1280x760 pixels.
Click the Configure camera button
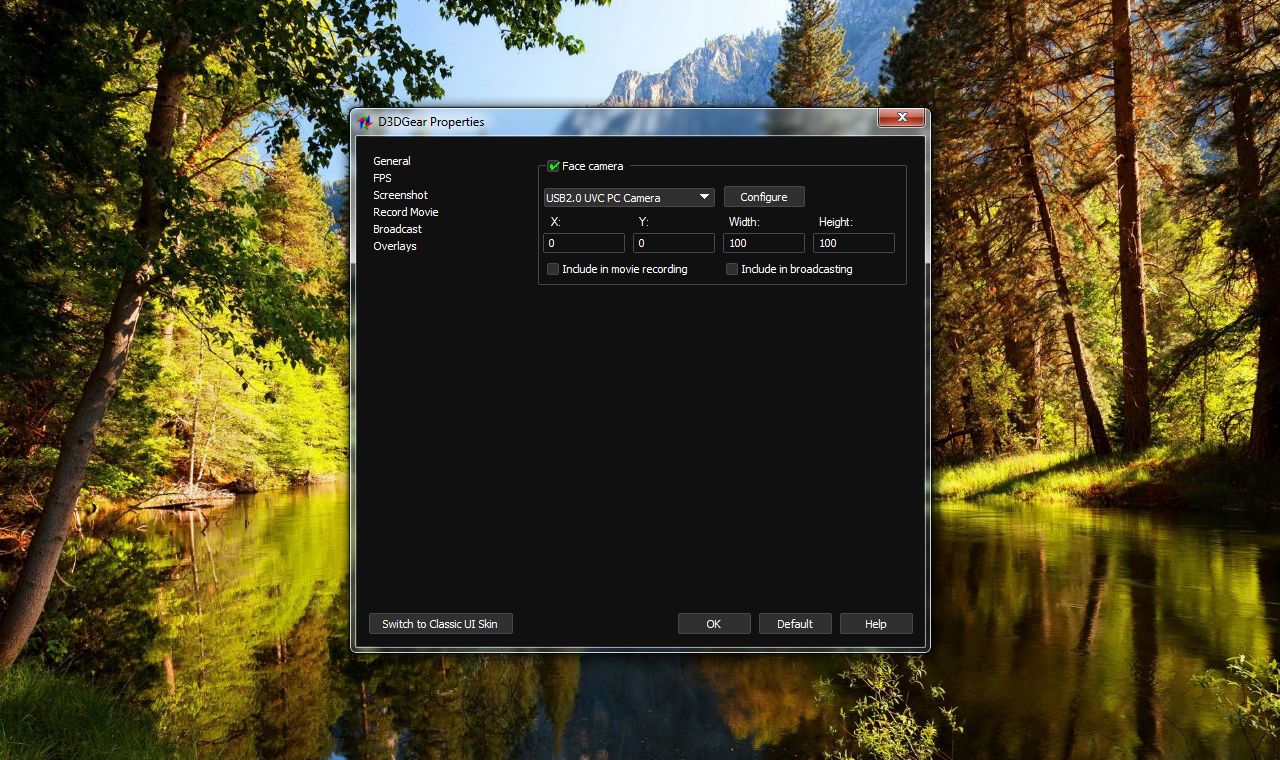764,197
